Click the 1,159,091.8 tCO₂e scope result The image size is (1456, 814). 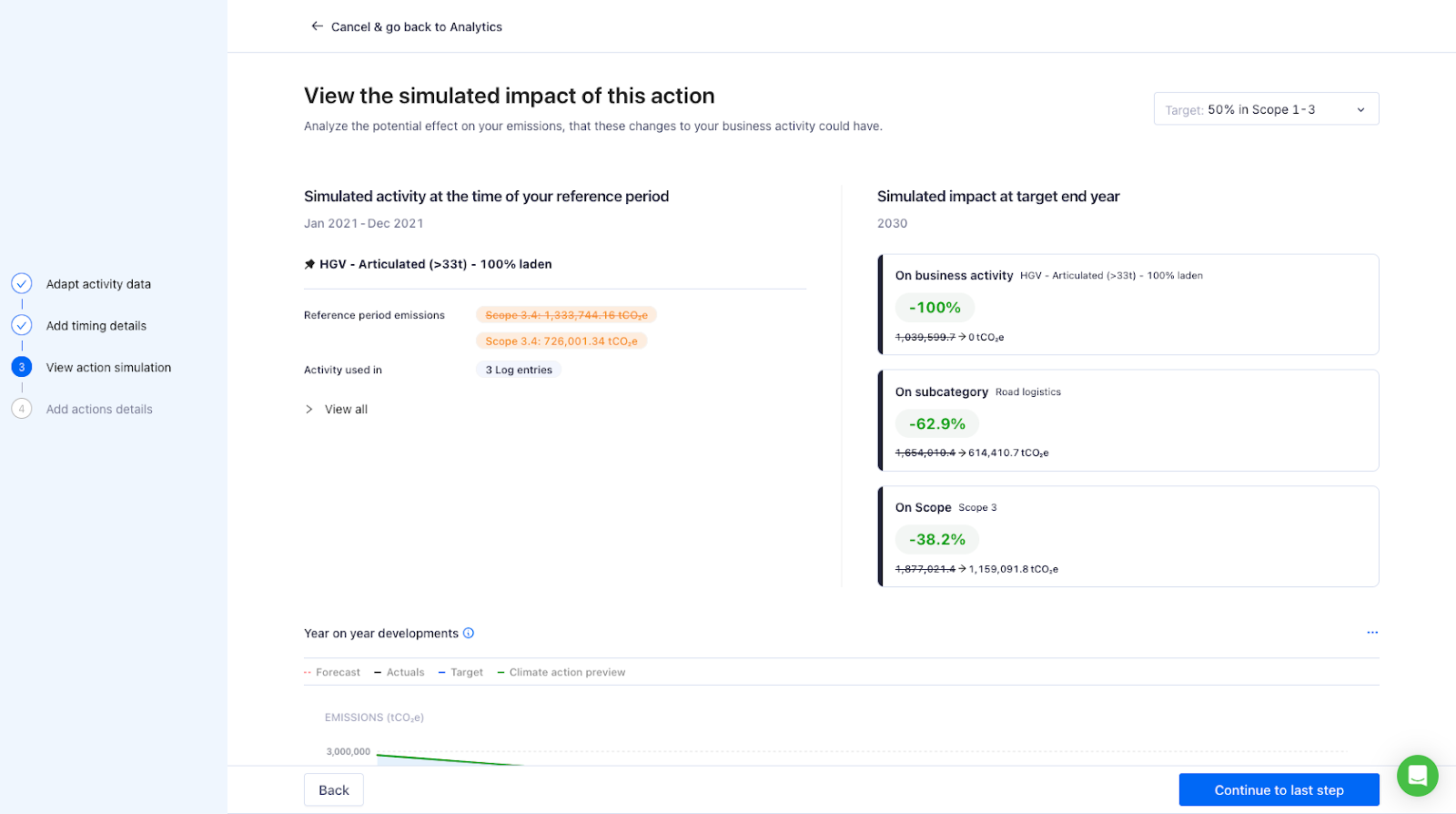[1013, 569]
